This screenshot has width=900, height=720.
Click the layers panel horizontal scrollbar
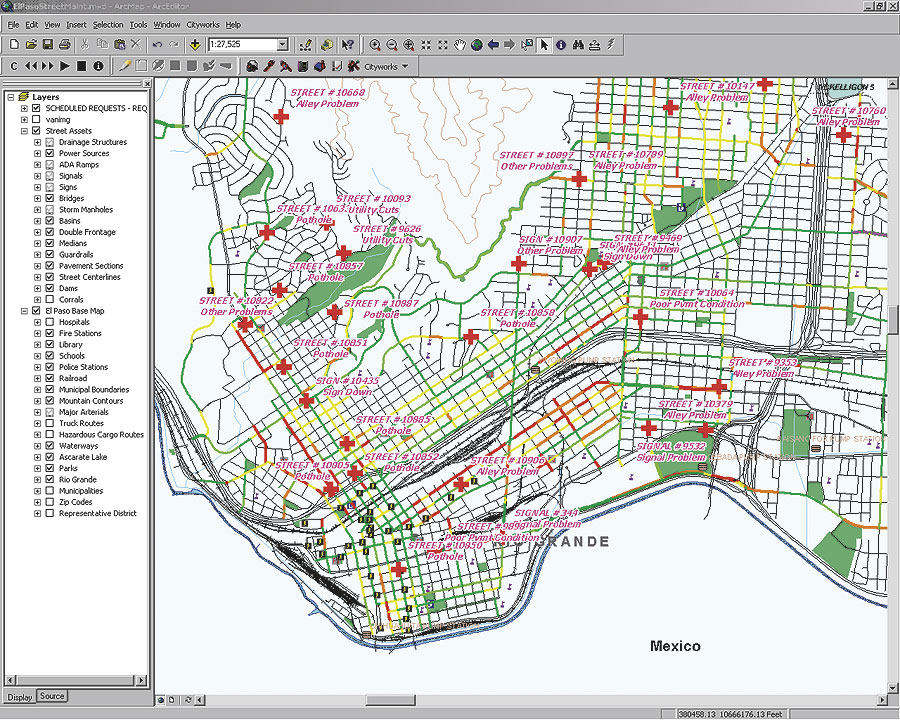[x=76, y=681]
